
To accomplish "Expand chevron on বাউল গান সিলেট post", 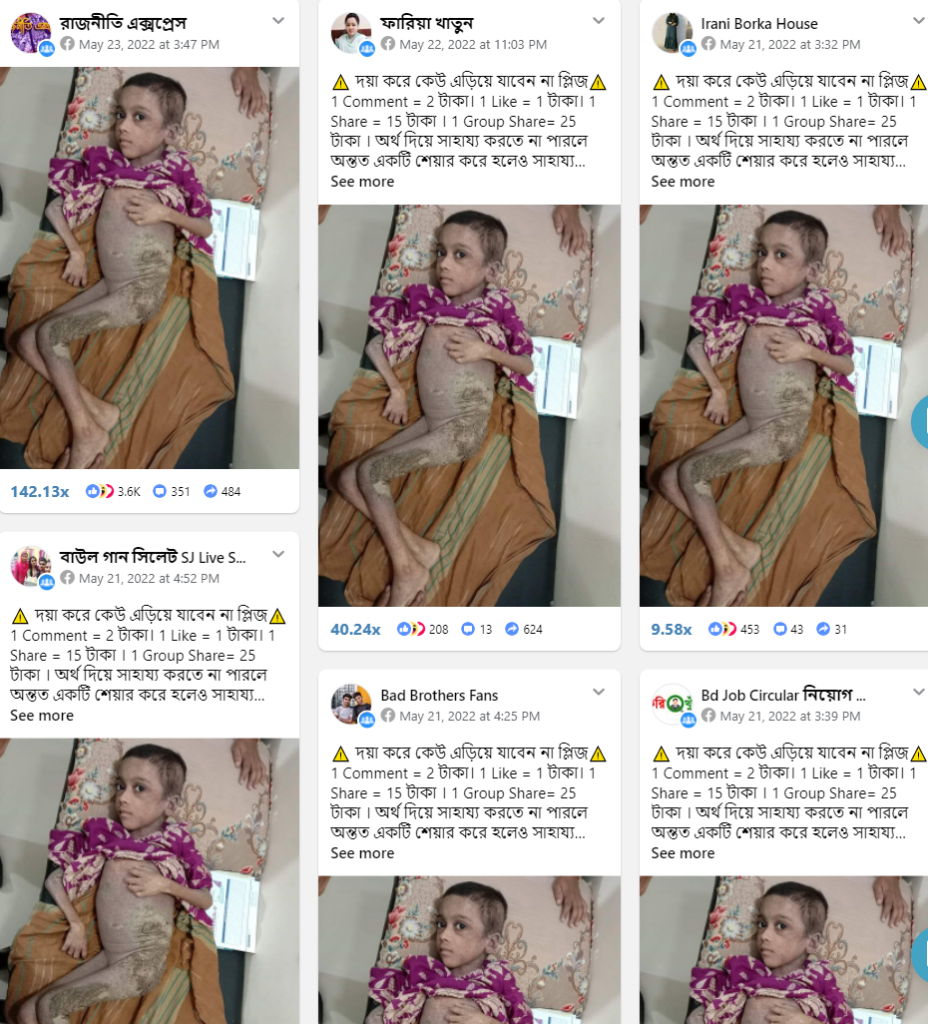I will [278, 554].
